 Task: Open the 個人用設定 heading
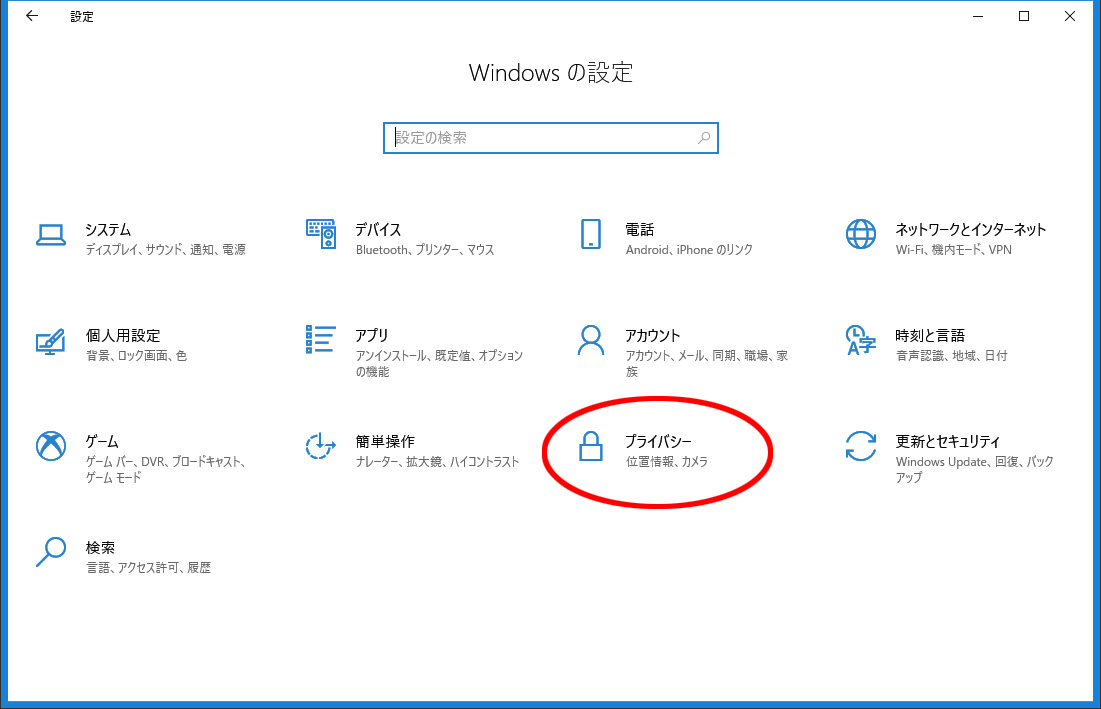(x=123, y=336)
